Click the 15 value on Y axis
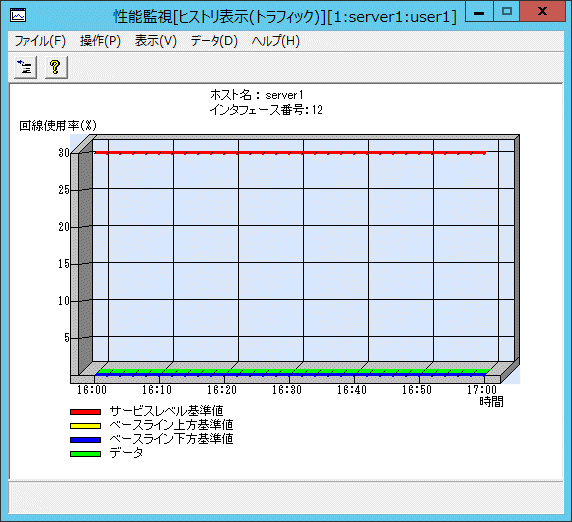 point(64,264)
